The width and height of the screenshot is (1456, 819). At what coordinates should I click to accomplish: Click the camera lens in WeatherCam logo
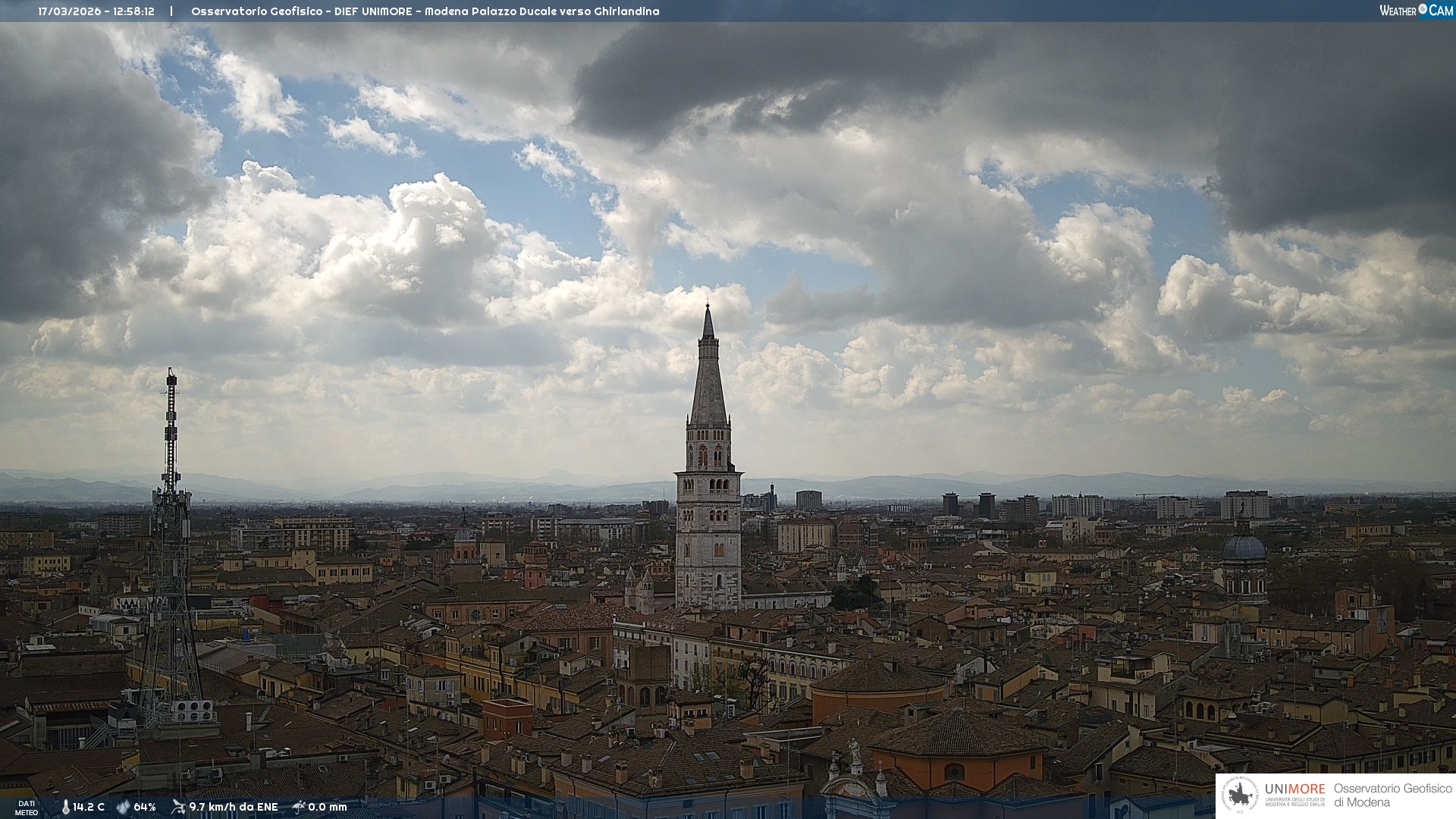click(1423, 9)
